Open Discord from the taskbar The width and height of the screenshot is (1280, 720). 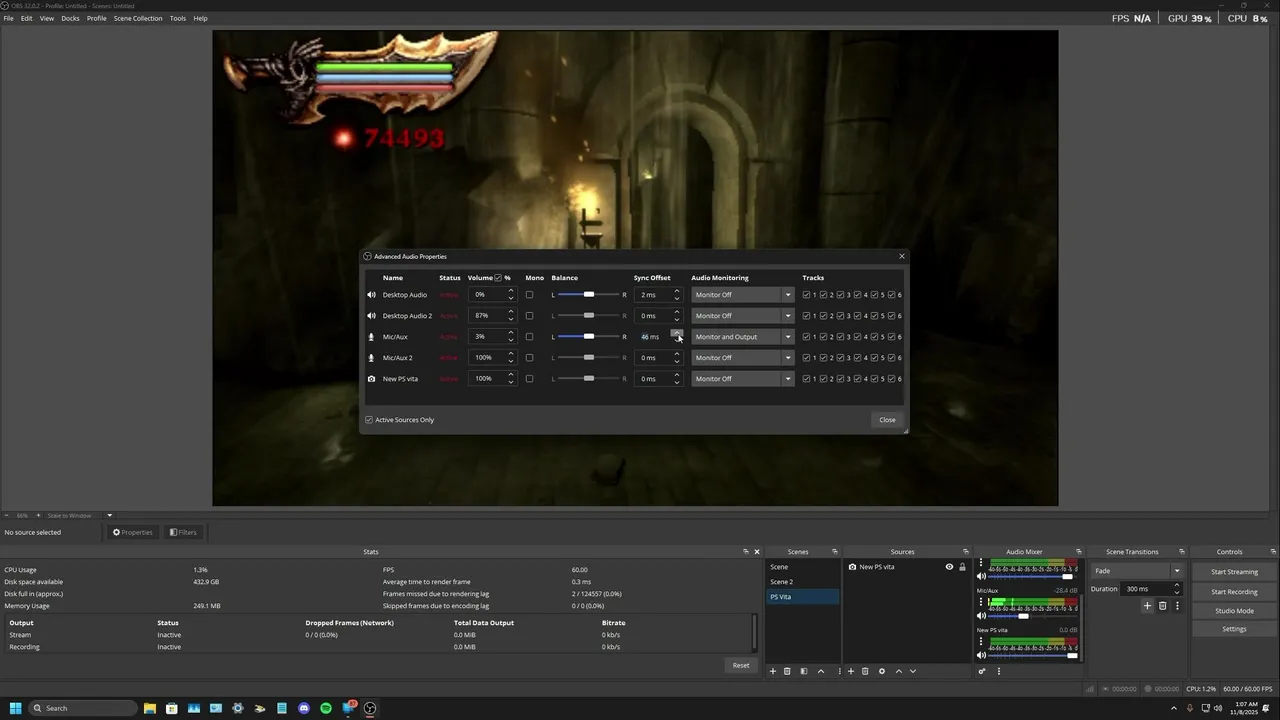(304, 708)
